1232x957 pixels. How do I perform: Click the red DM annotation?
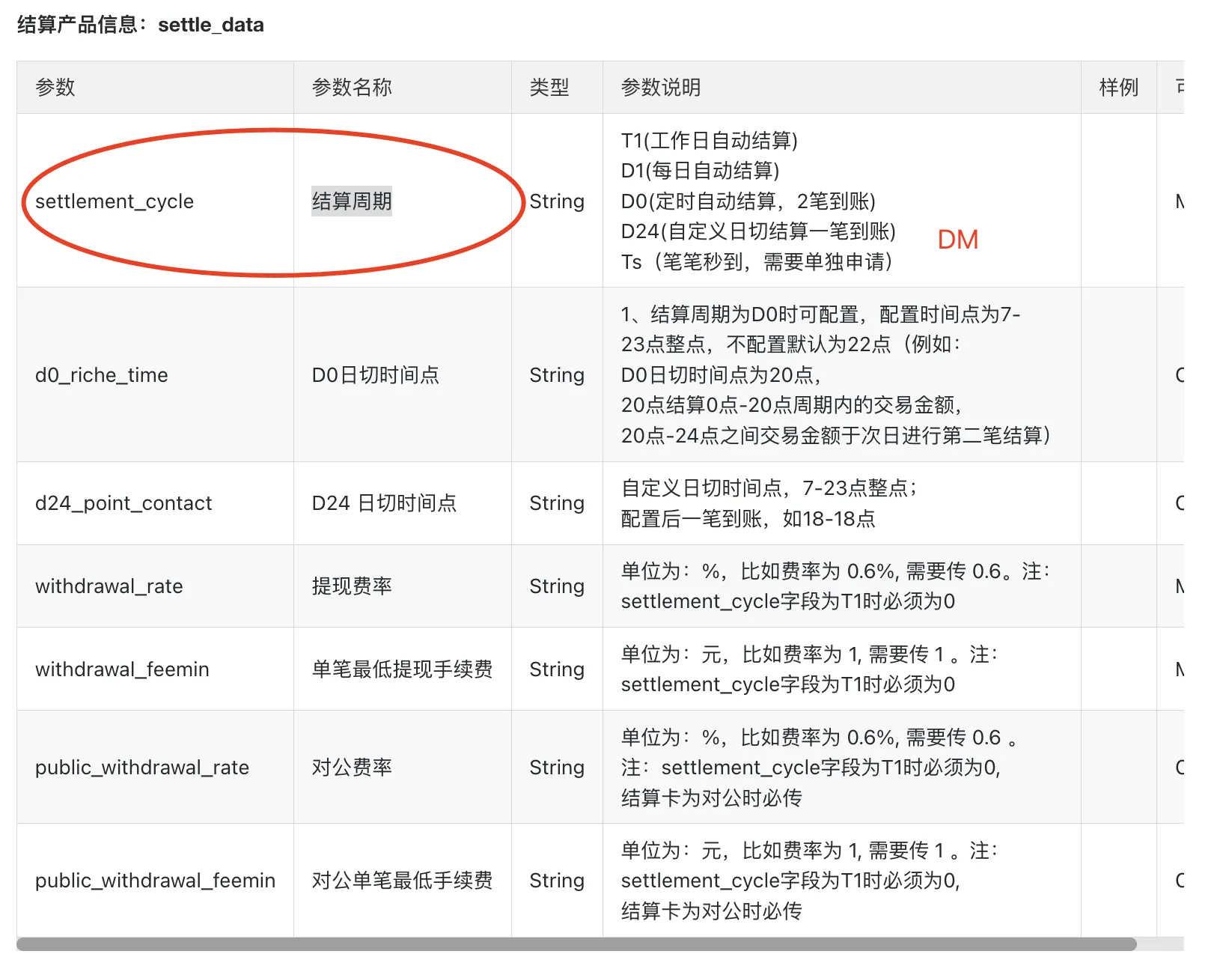coord(957,240)
